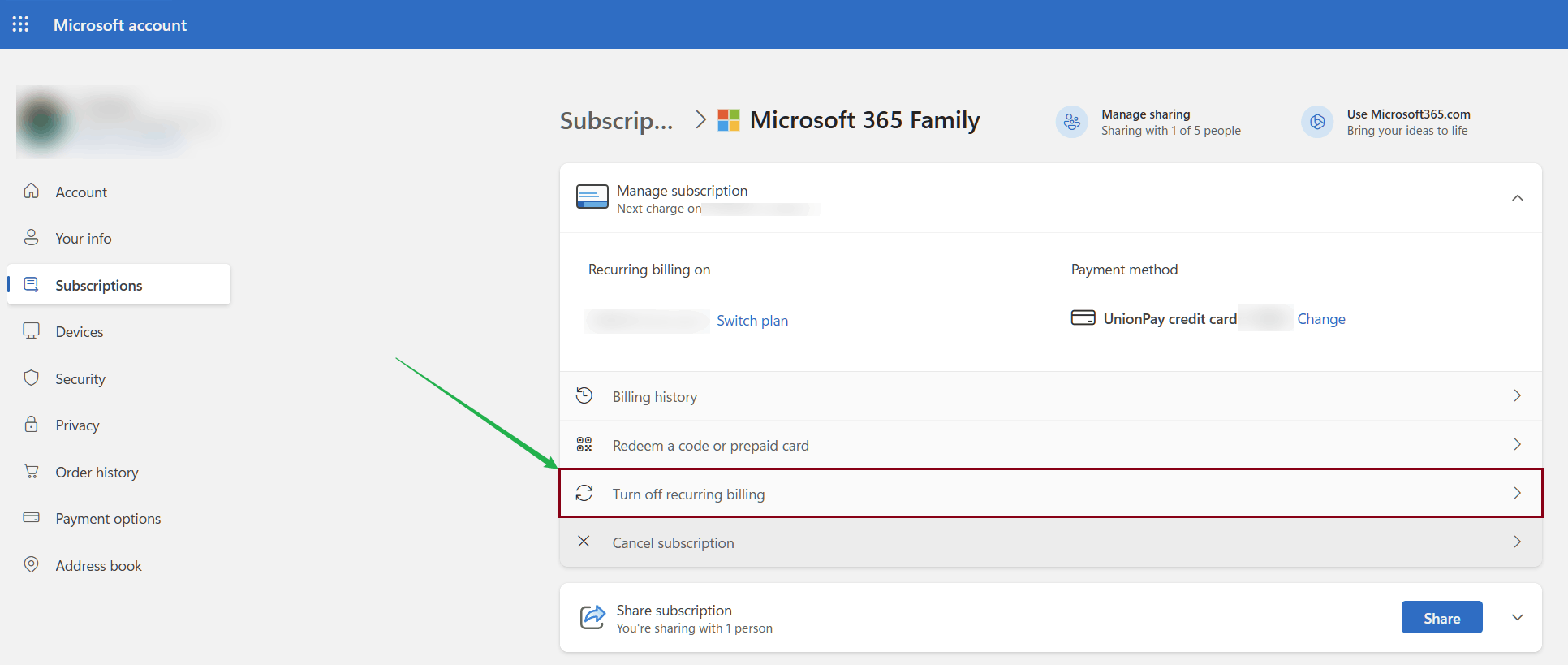1568x665 pixels.
Task: Click chevron on Cancel subscription row
Action: [1518, 542]
